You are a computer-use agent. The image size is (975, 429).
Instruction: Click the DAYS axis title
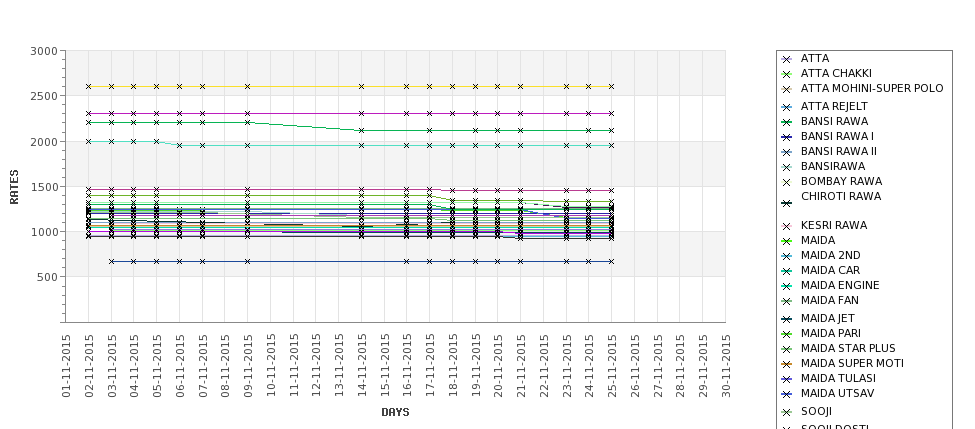pyautogui.click(x=395, y=412)
